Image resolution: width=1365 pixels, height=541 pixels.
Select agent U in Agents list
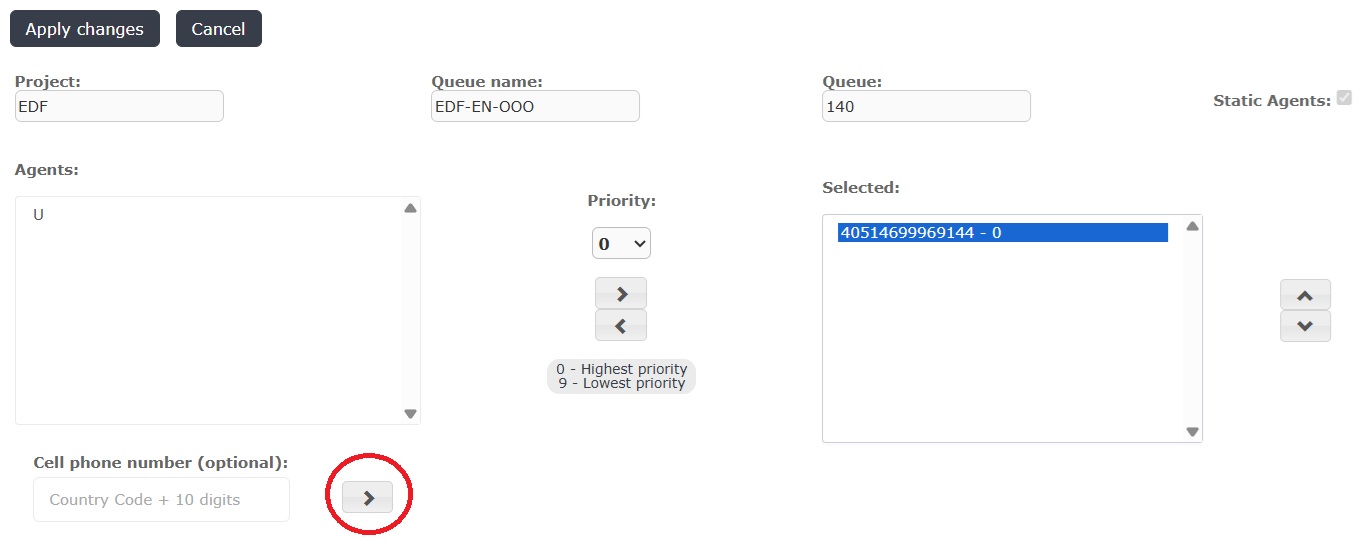click(39, 215)
